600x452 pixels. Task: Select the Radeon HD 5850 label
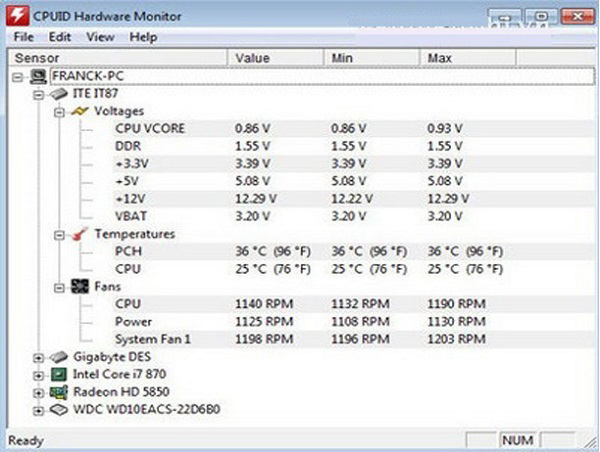121,392
